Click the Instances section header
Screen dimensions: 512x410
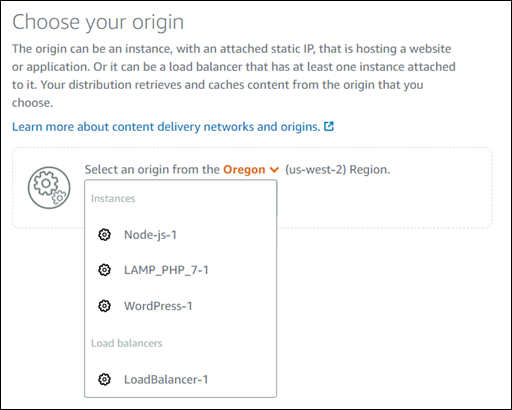[113, 198]
